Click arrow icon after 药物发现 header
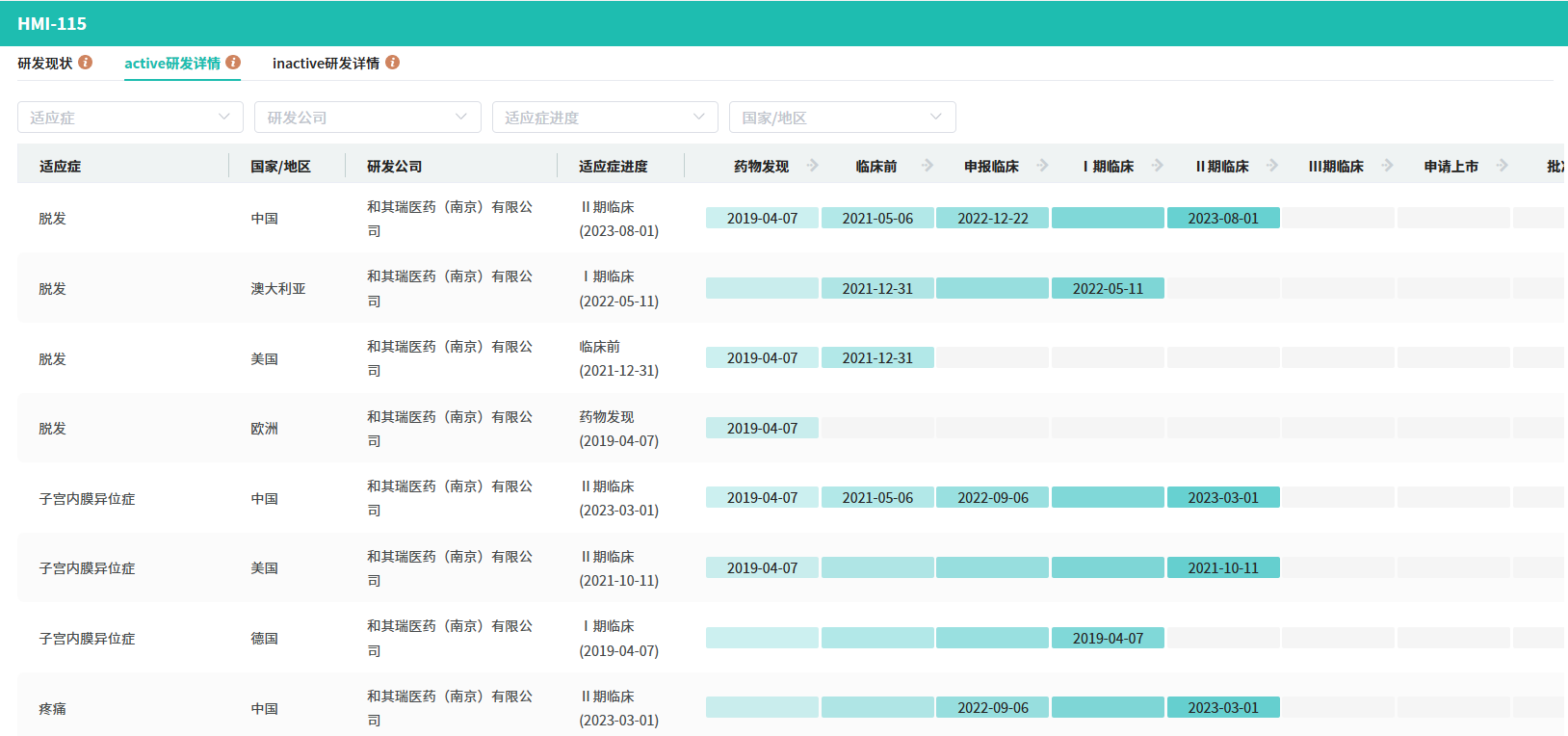This screenshot has width=1568, height=736. pyautogui.click(x=813, y=166)
